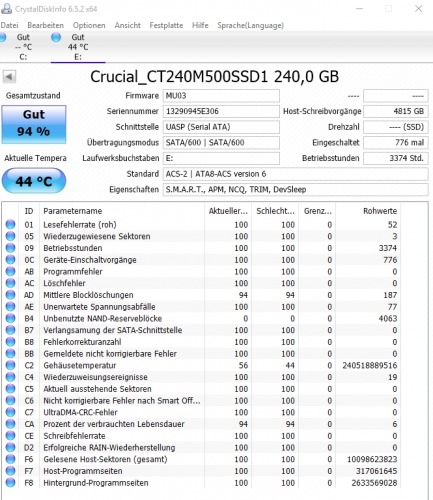
Task: Open the Hilfe menu
Action: (200, 25)
